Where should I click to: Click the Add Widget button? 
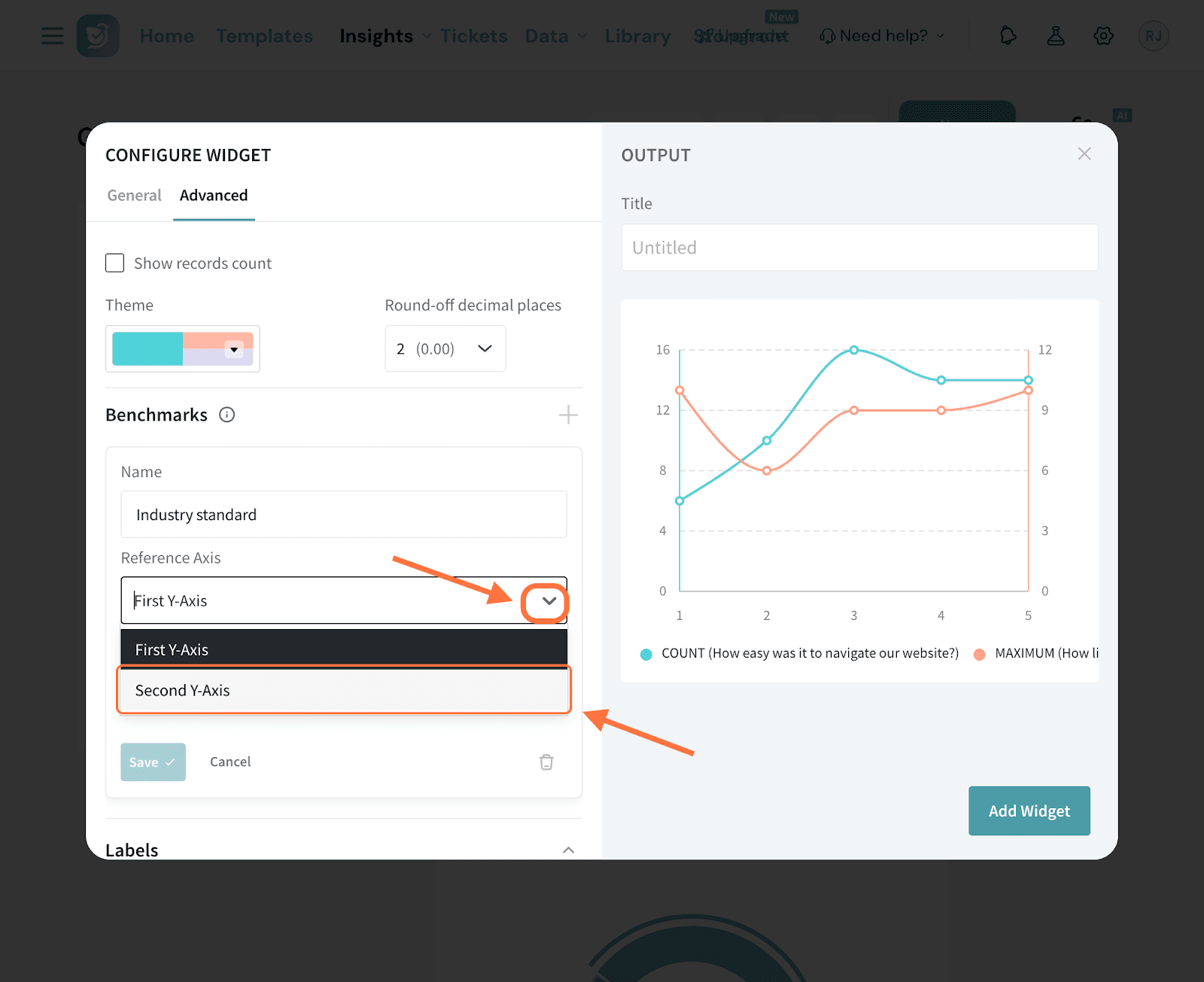[1029, 810]
